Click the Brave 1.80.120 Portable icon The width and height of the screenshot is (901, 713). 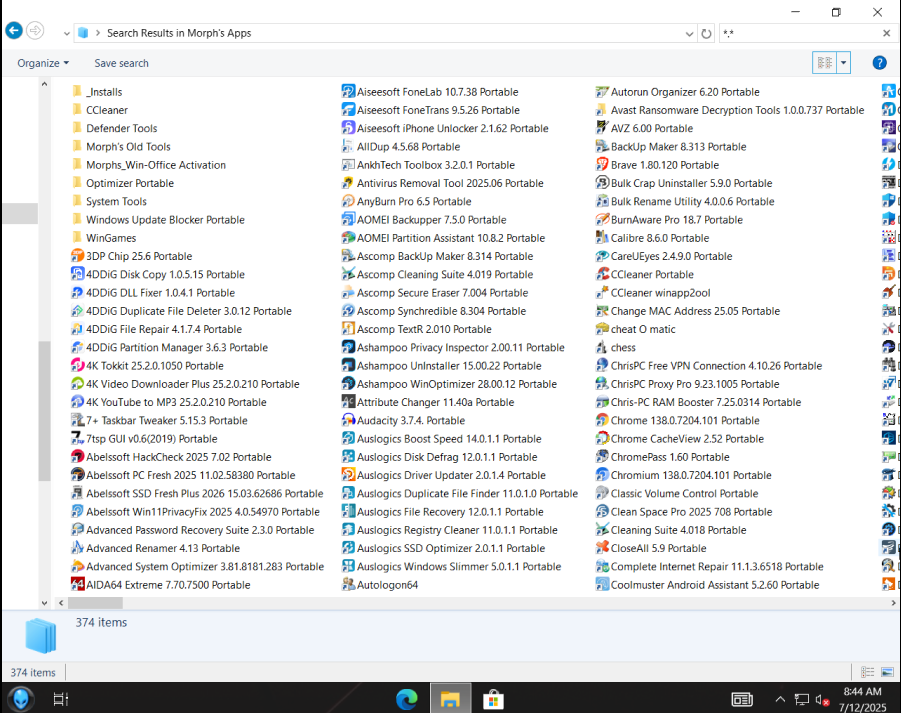pyautogui.click(x=602, y=165)
